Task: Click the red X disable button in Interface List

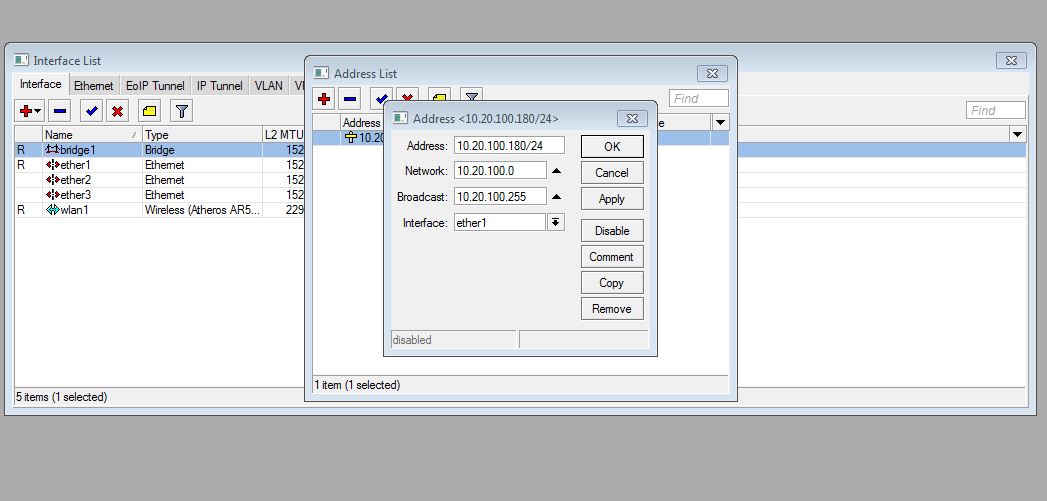Action: (118, 111)
